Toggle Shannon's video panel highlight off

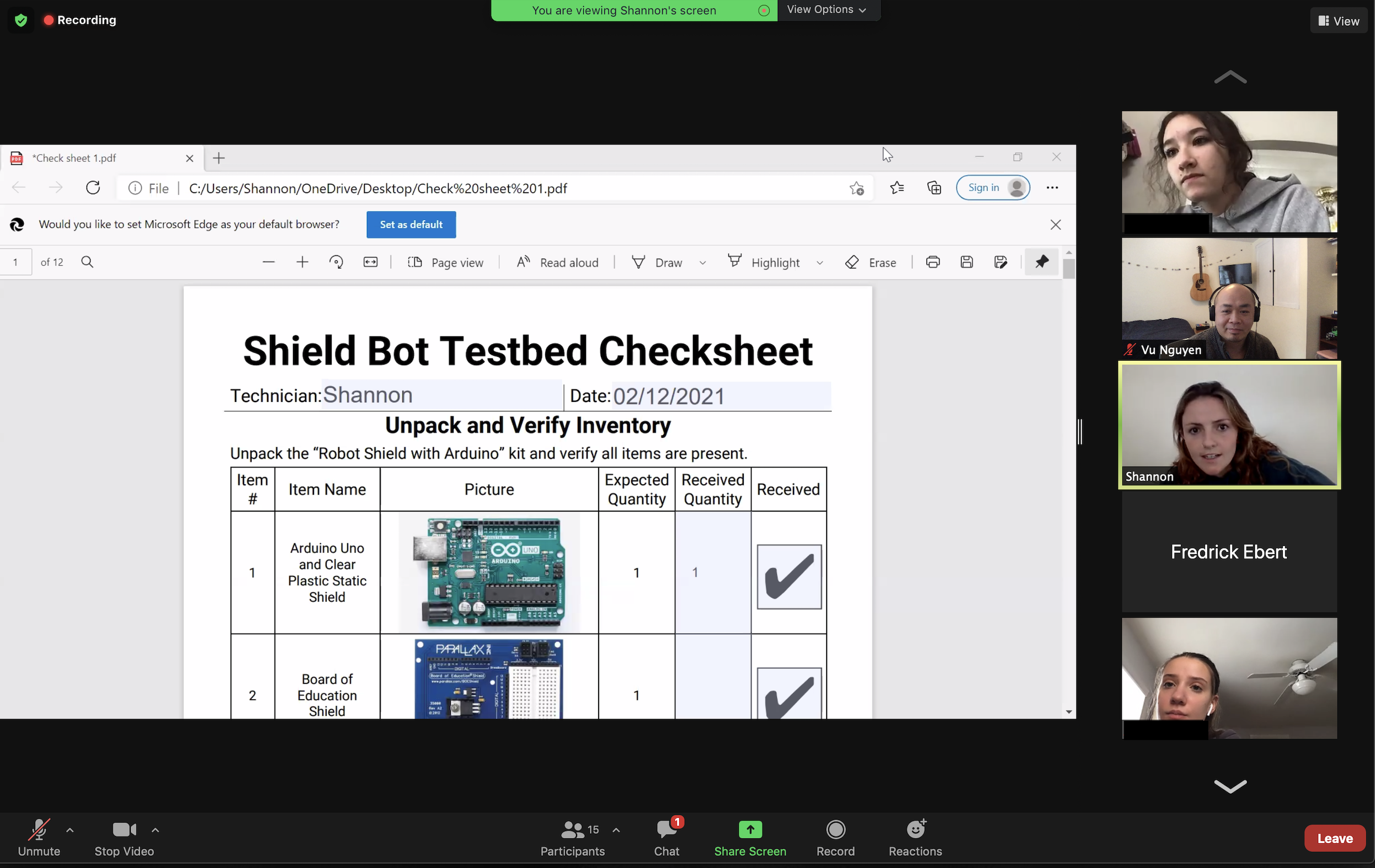click(1228, 425)
